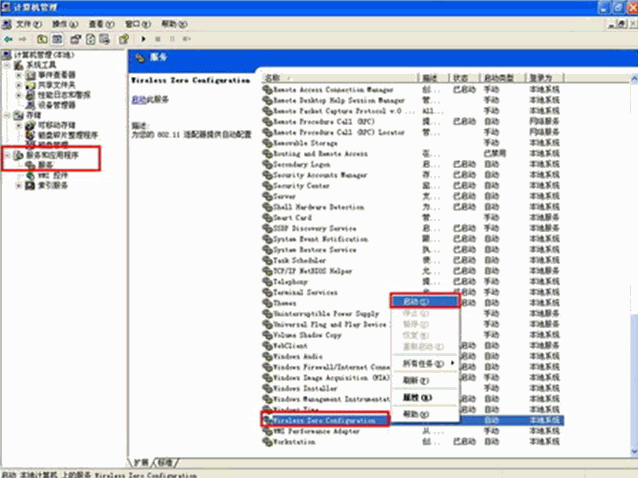Choose 属性 in the context menu
638x478 pixels.
(416, 397)
